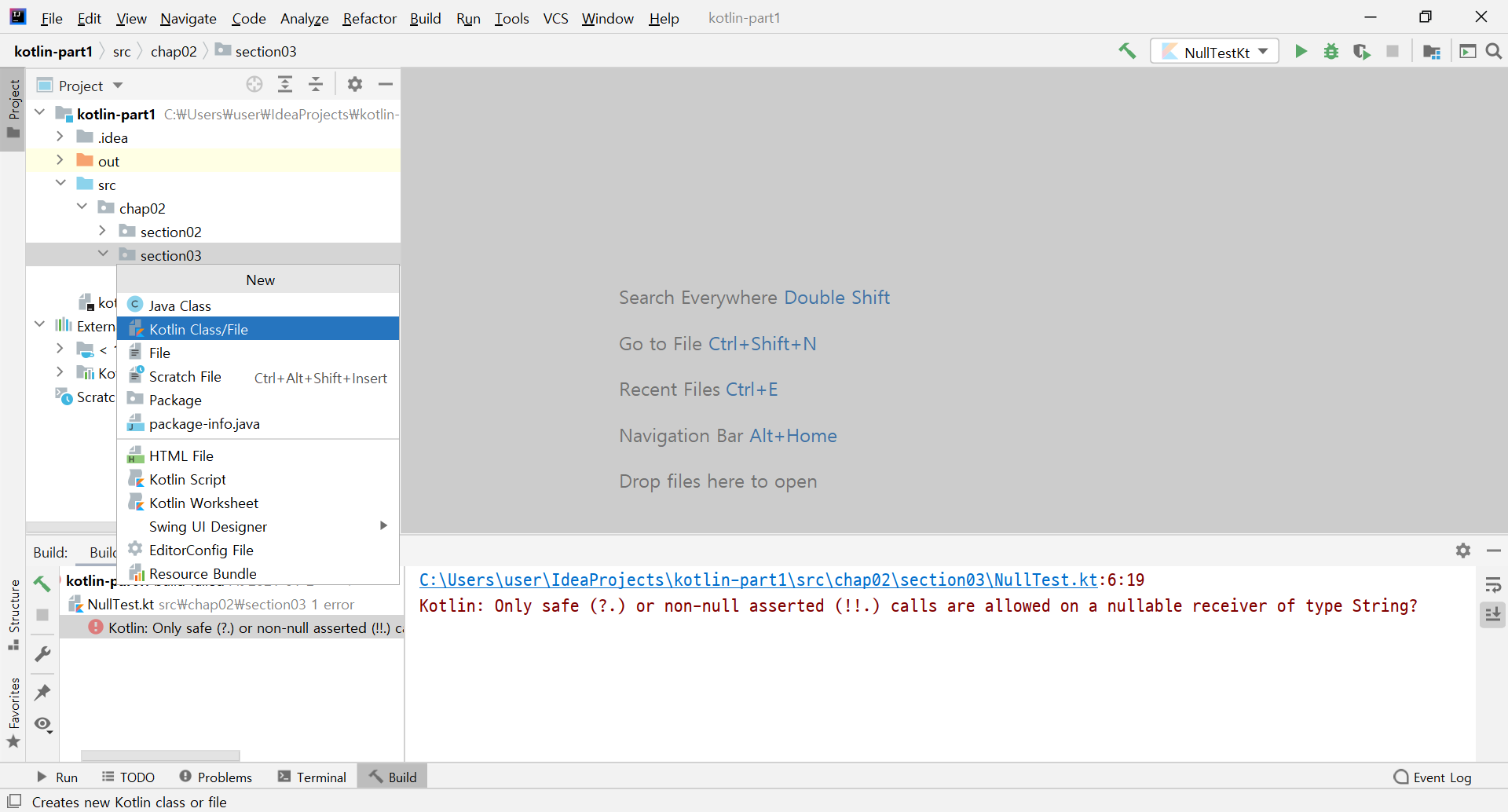Viewport: 1508px width, 812px height.
Task: Expand the .idea folder
Action: (60, 136)
